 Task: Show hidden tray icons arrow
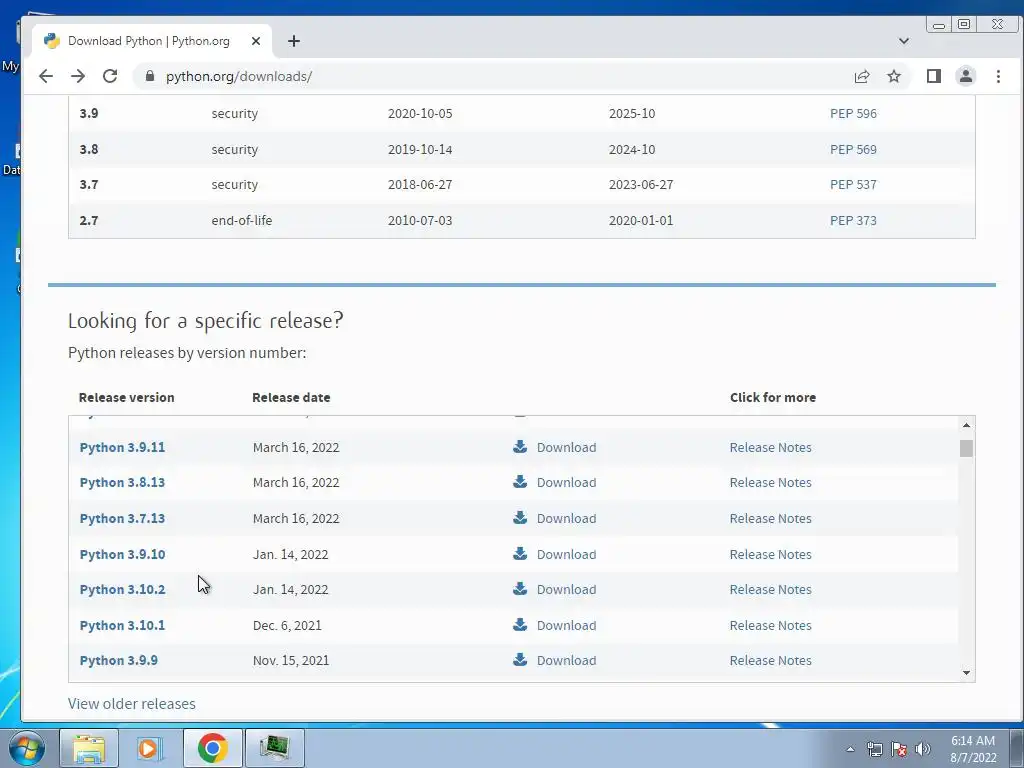point(850,750)
